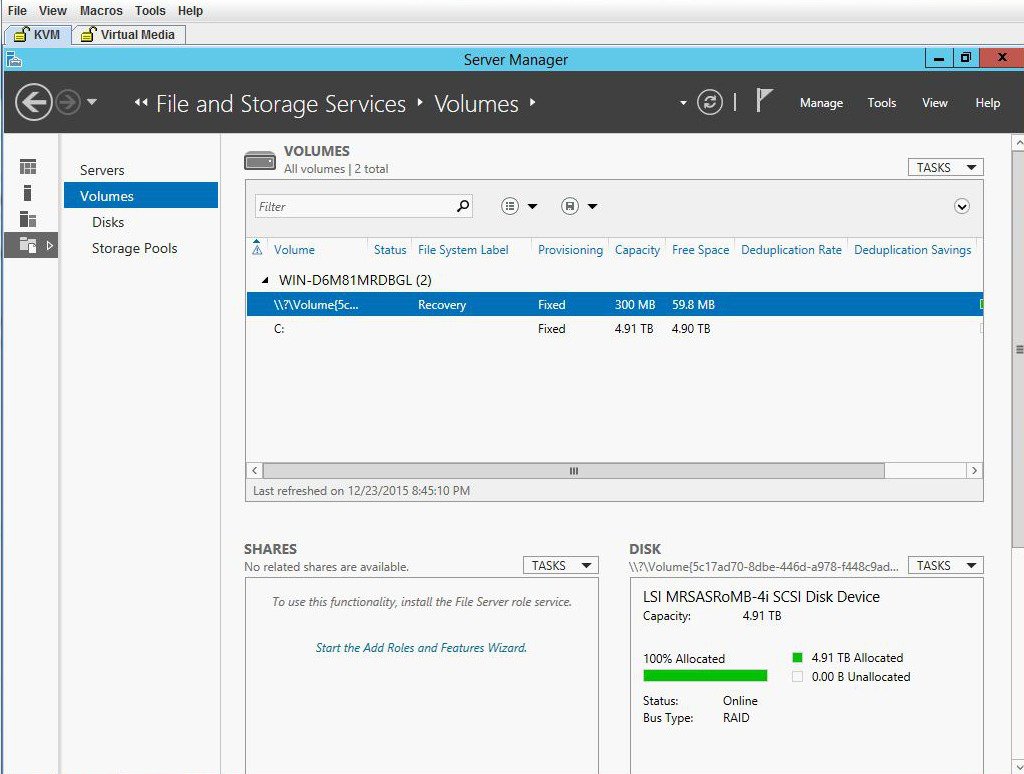
Task: Open the Manage menu
Action: (x=821, y=103)
